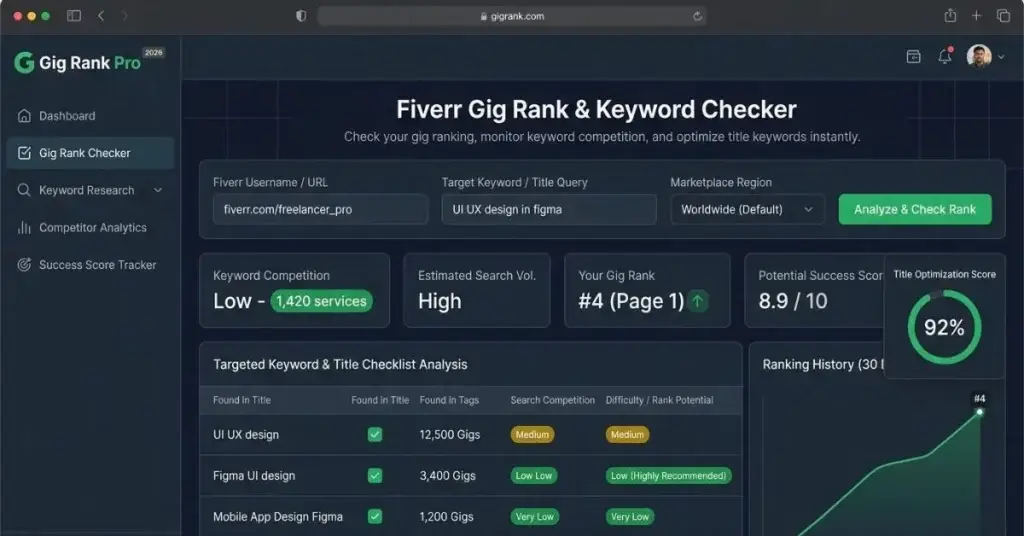
Task: Click the 3,400 Gigs cell
Action: tap(447, 476)
